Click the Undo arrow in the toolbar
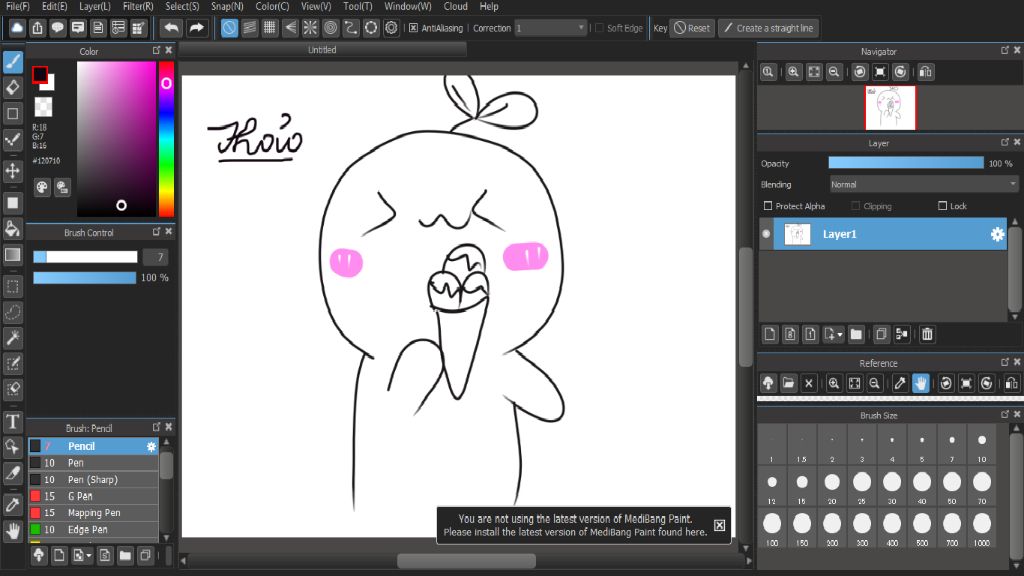1024x576 pixels. click(x=172, y=28)
